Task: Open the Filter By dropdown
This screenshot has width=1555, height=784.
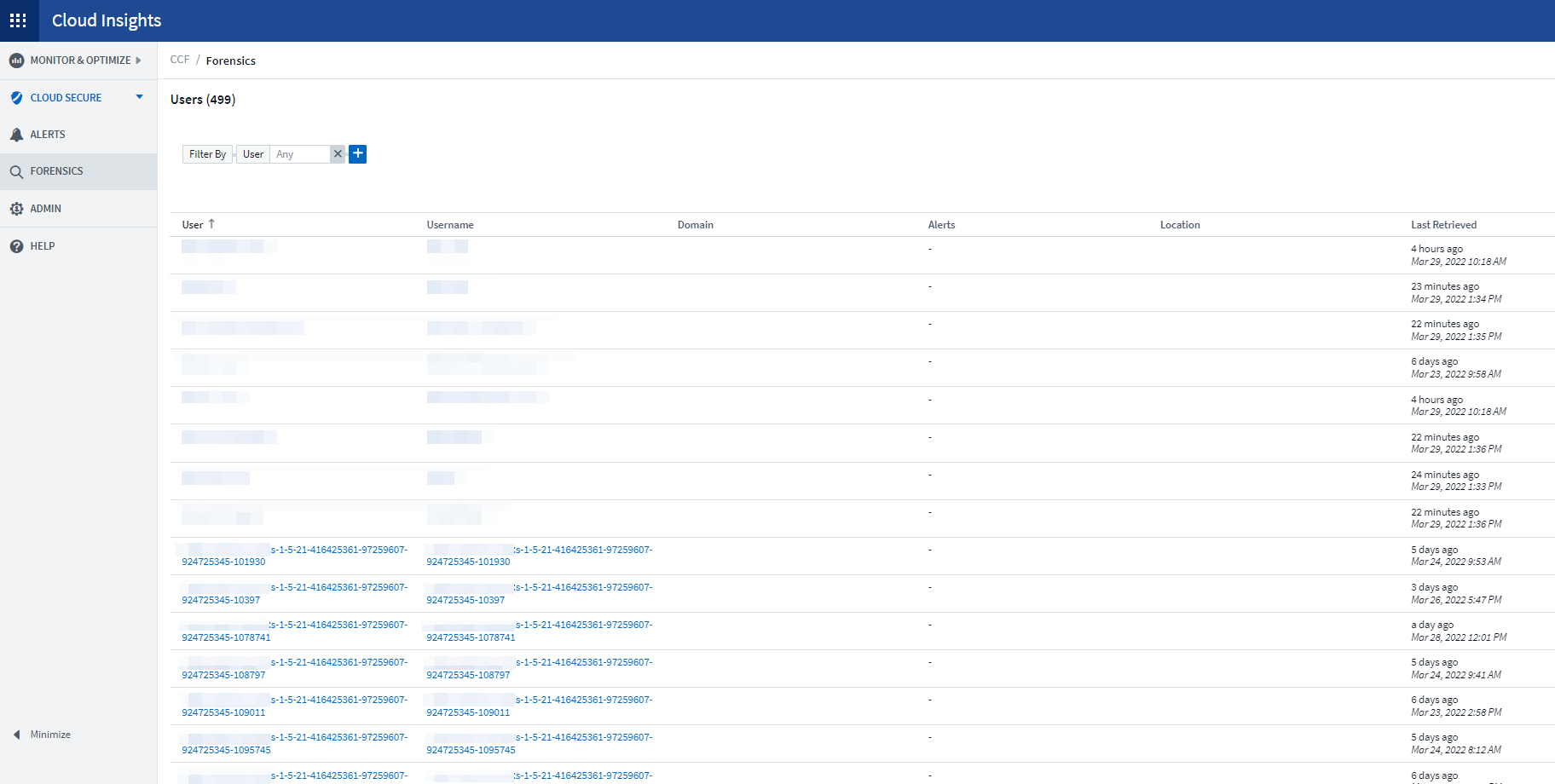Action: [207, 154]
